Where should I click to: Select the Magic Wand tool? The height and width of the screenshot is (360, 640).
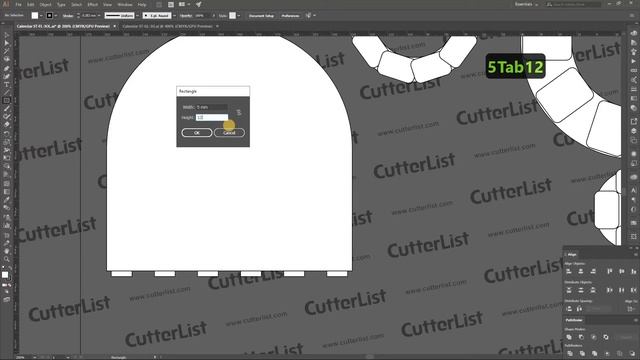coord(7,51)
